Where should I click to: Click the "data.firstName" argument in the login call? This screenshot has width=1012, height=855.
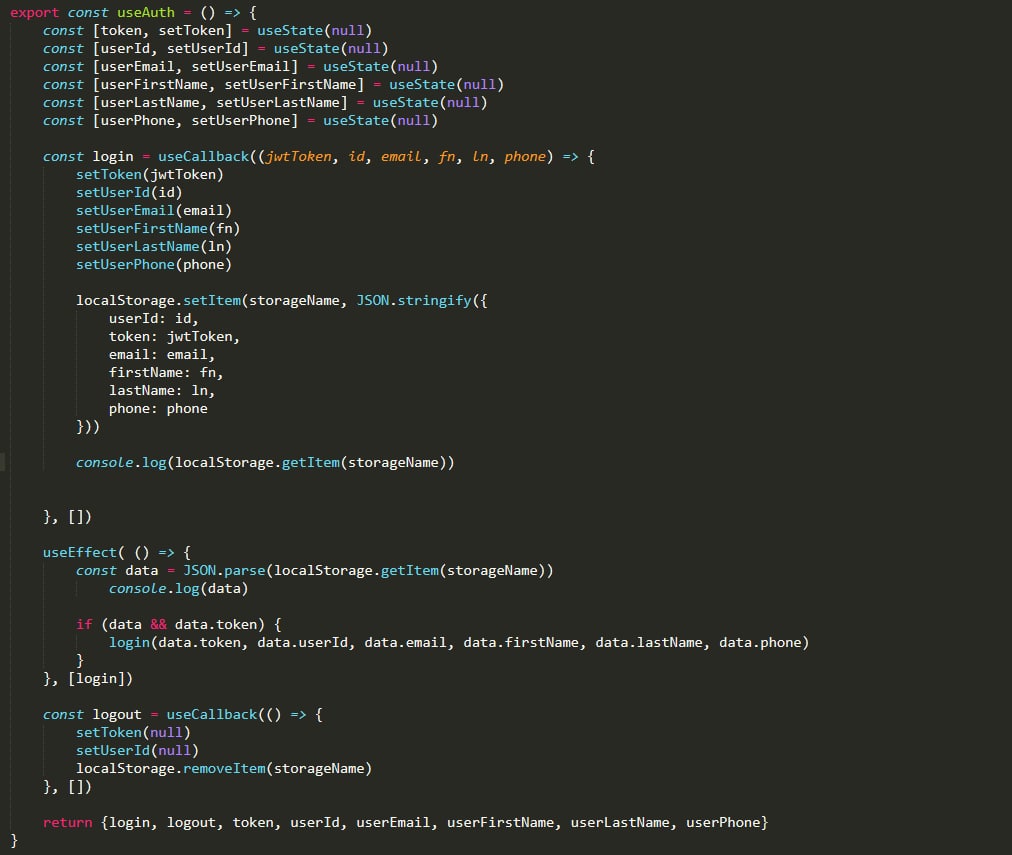521,643
